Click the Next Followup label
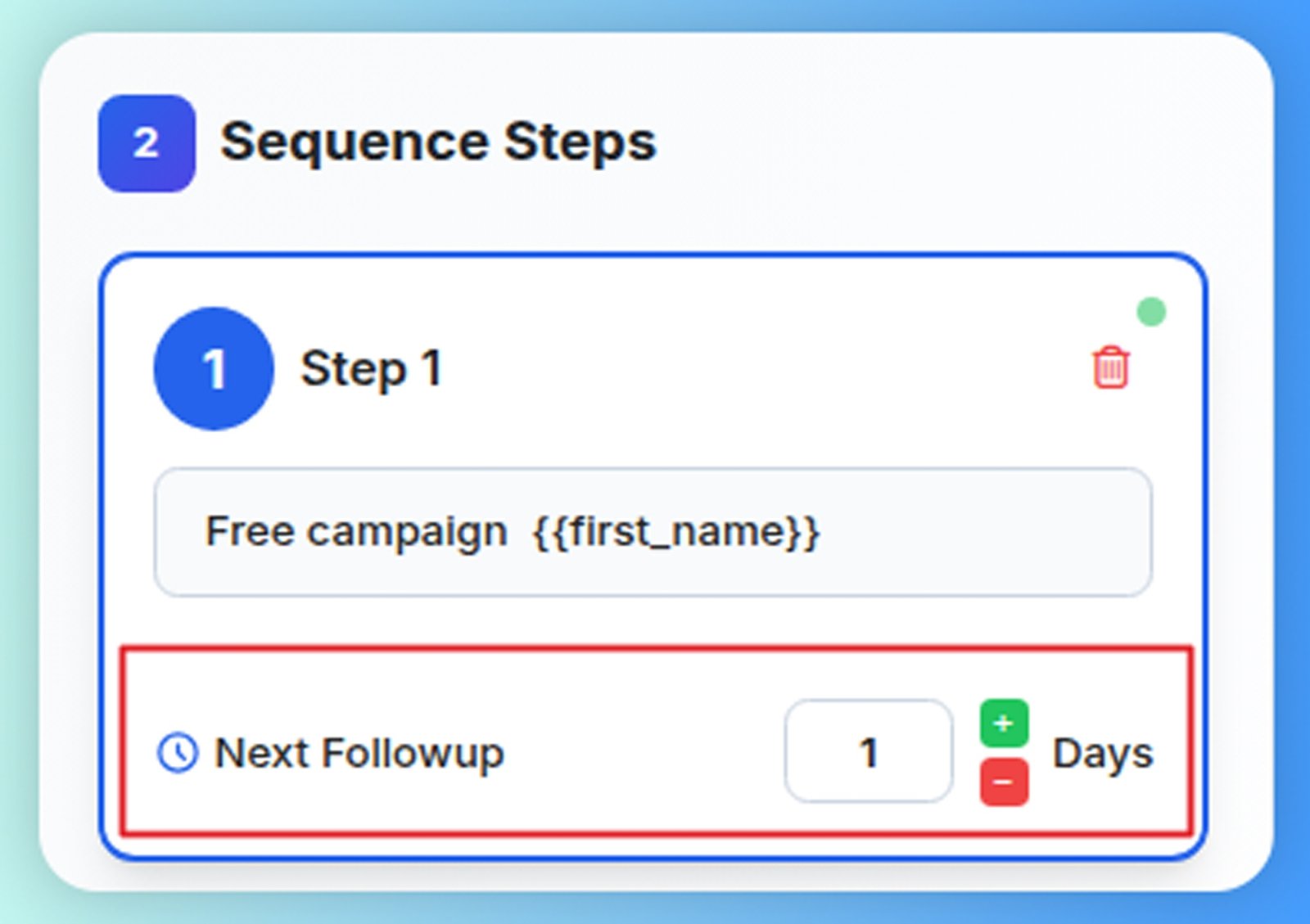The image size is (1310, 924). coord(359,753)
